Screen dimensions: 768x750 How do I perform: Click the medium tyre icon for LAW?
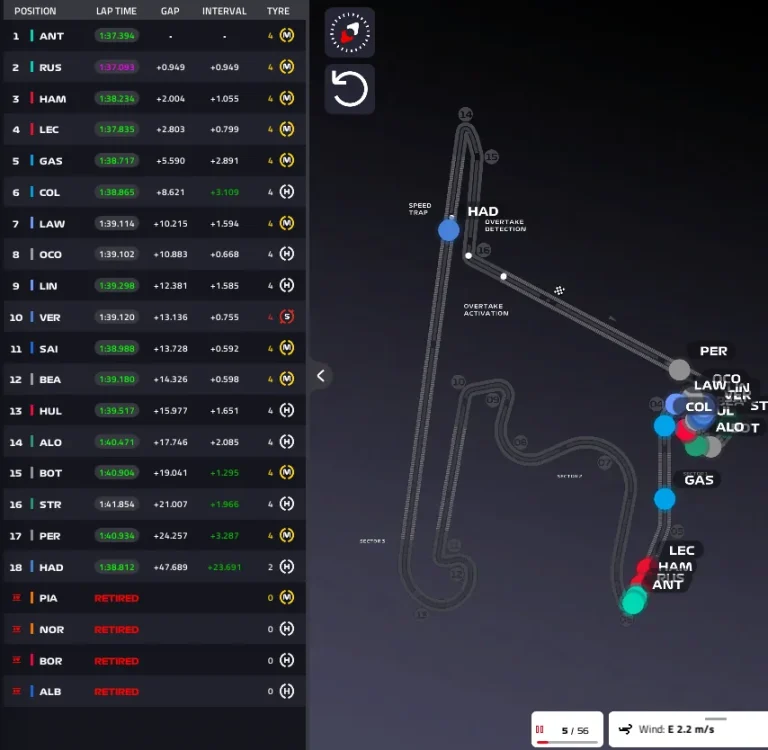click(x=287, y=223)
